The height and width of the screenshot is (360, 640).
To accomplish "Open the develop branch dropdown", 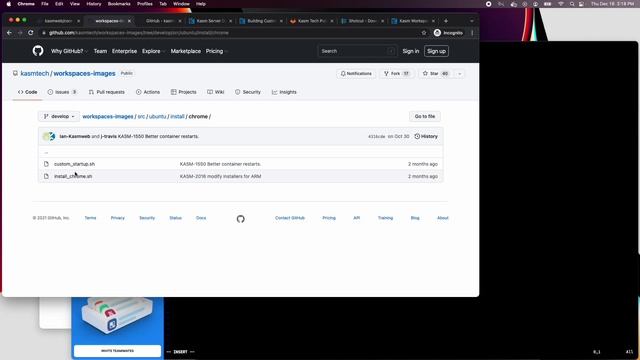I will click(x=59, y=116).
